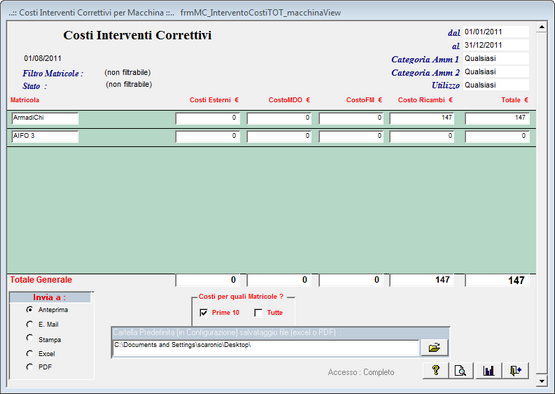Click the CostoFM € column header
555x394 pixels.
364,100
